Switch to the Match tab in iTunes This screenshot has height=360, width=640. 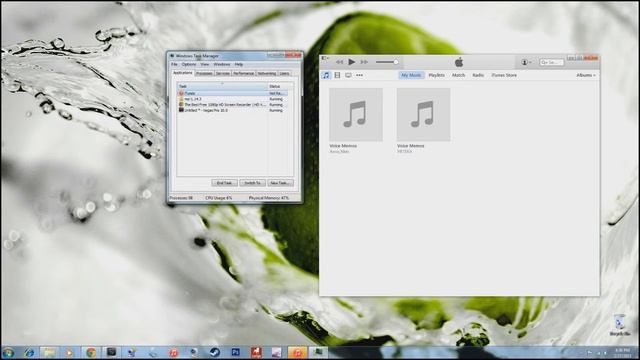[458, 75]
